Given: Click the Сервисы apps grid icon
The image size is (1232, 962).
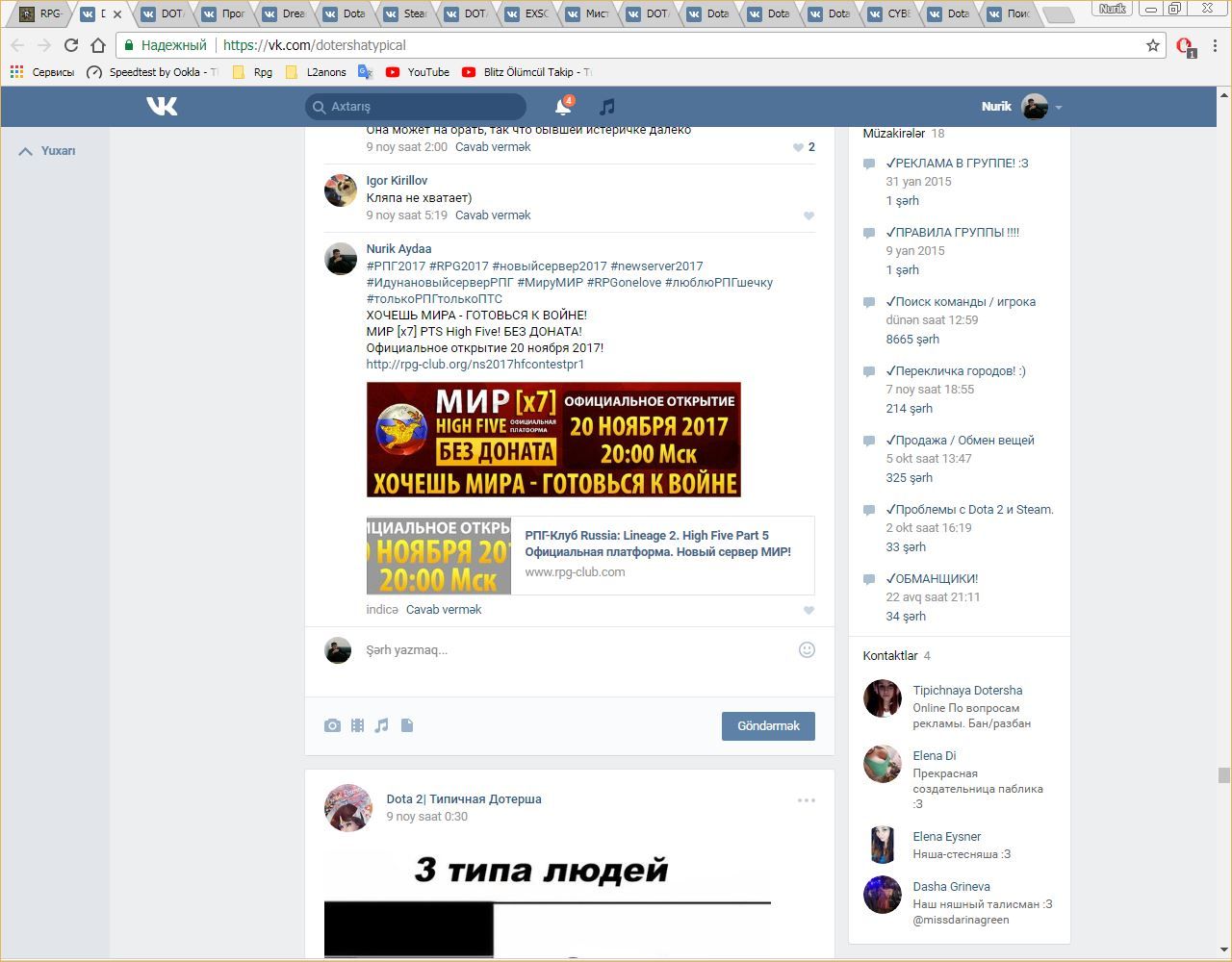Looking at the screenshot, I should tap(16, 72).
